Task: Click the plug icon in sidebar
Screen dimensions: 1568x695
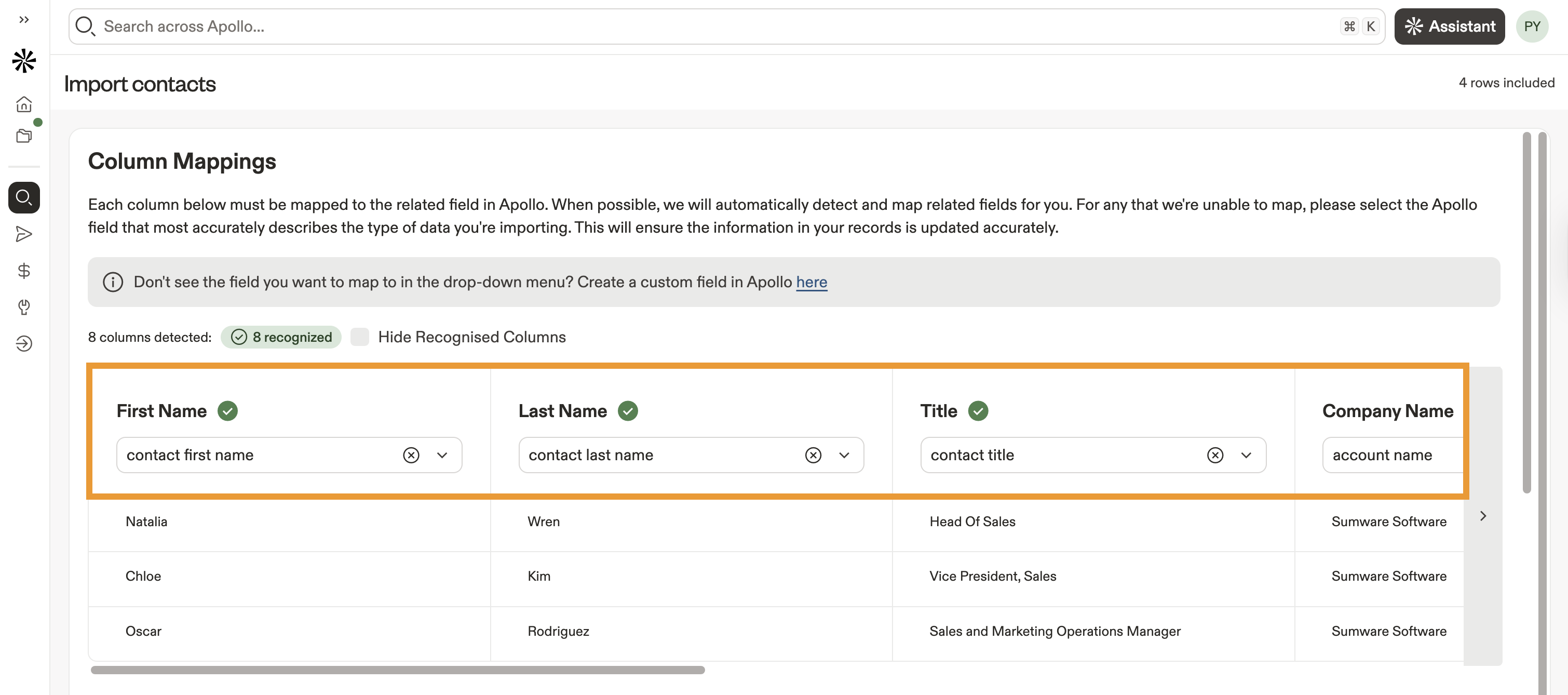Action: (24, 307)
